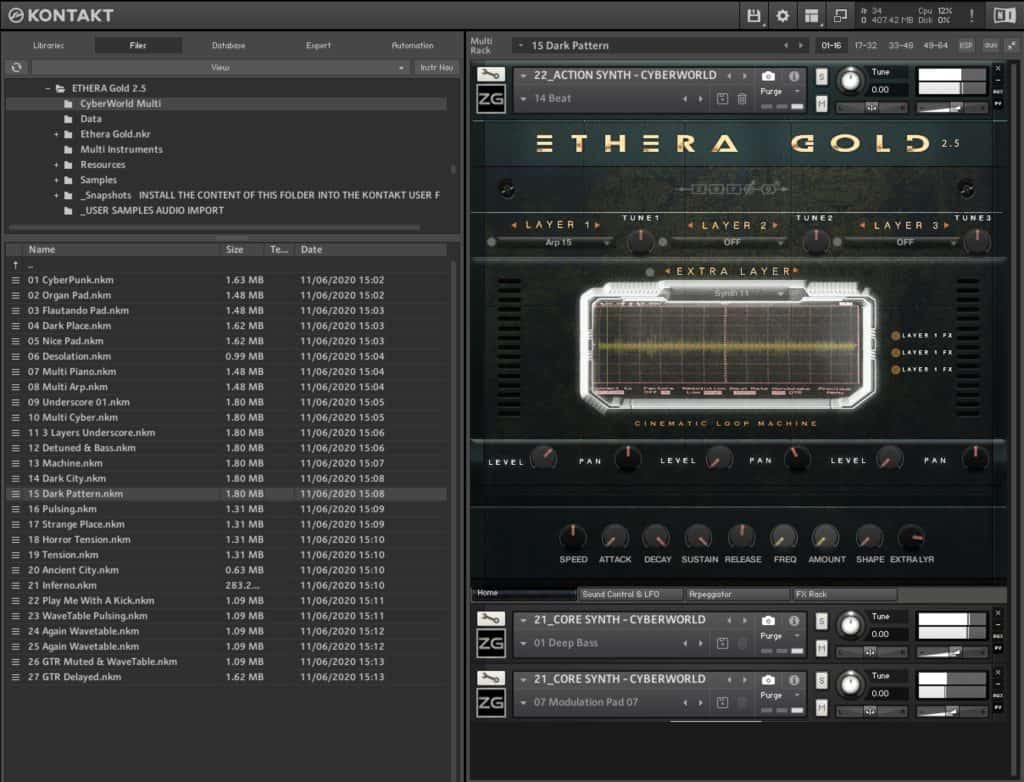Click the SPEED knob

(573, 536)
